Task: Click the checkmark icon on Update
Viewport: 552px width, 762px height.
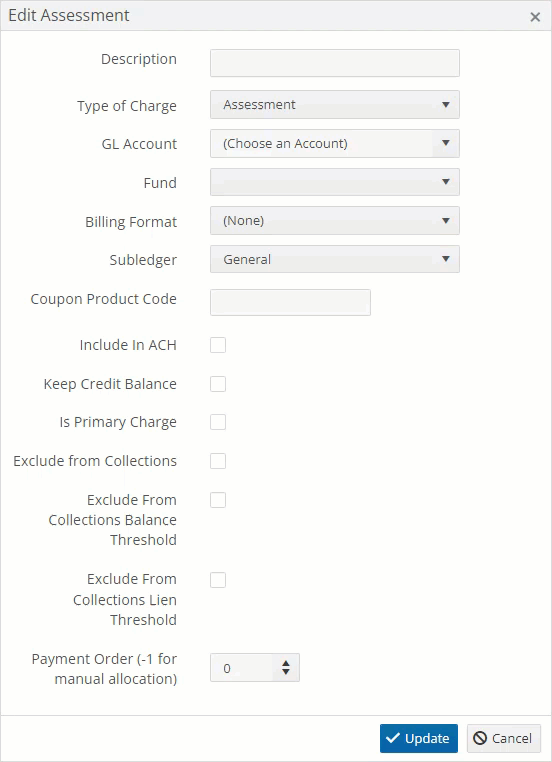Action: pos(393,738)
